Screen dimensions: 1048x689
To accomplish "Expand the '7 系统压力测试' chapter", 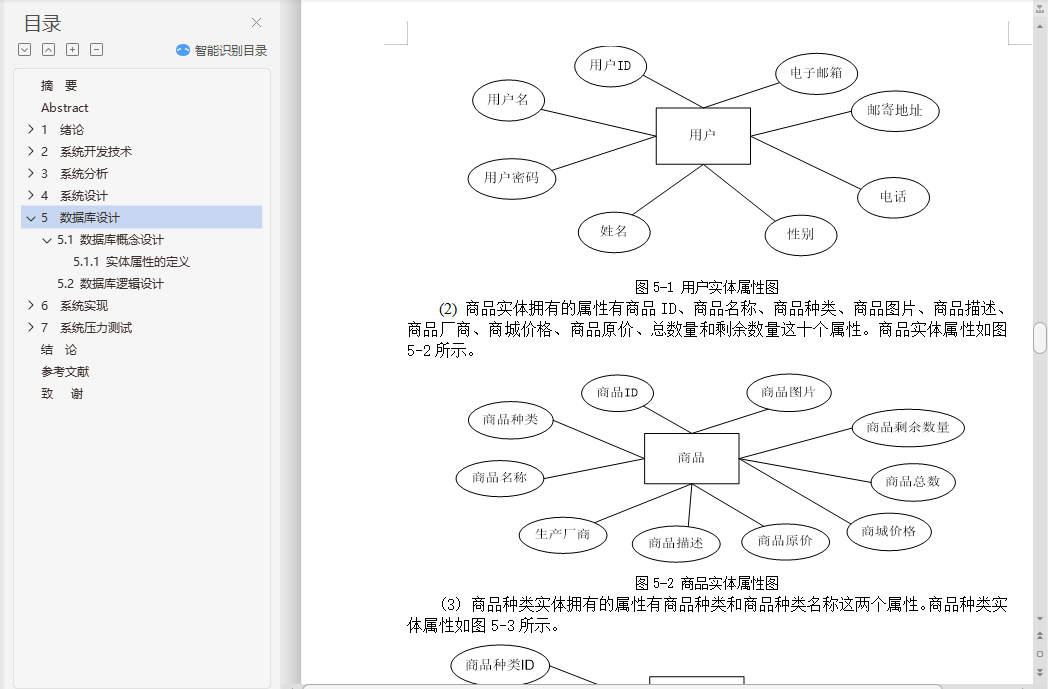I will (x=31, y=327).
